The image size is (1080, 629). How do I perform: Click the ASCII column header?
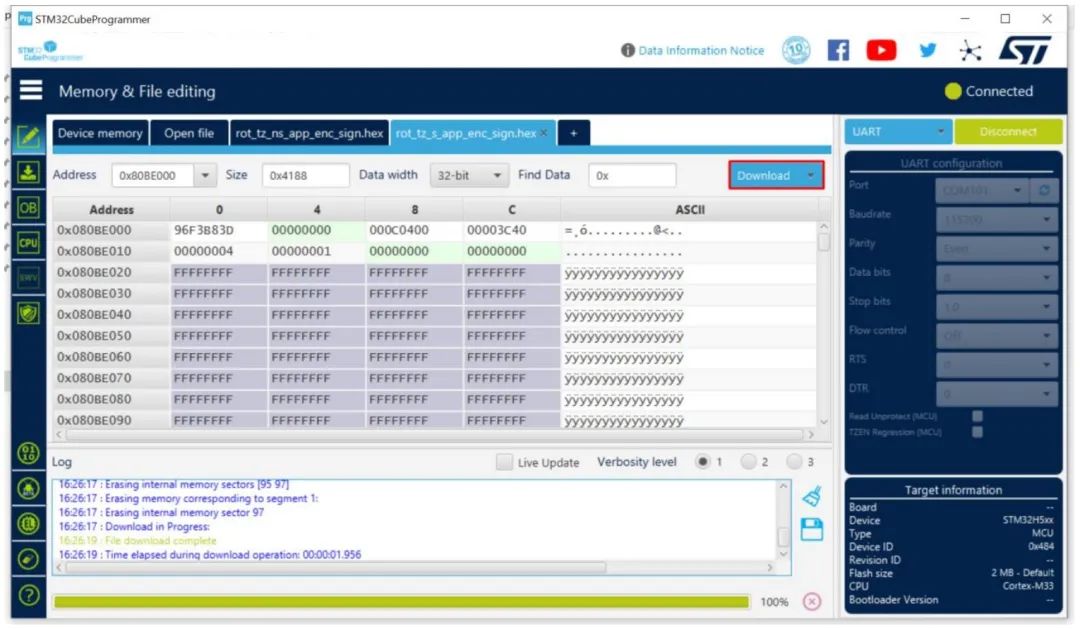(689, 209)
